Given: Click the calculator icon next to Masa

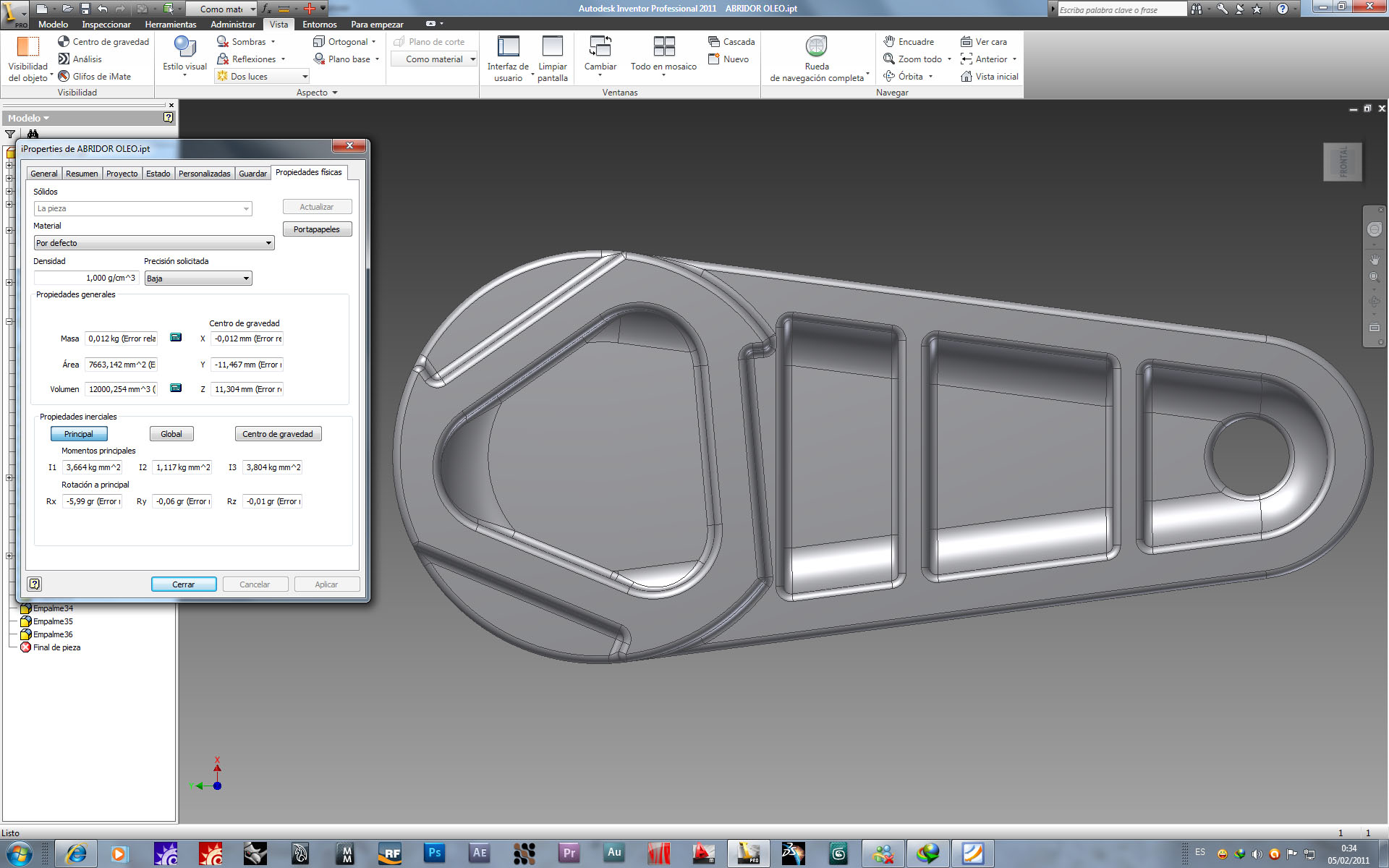Looking at the screenshot, I should click(176, 337).
